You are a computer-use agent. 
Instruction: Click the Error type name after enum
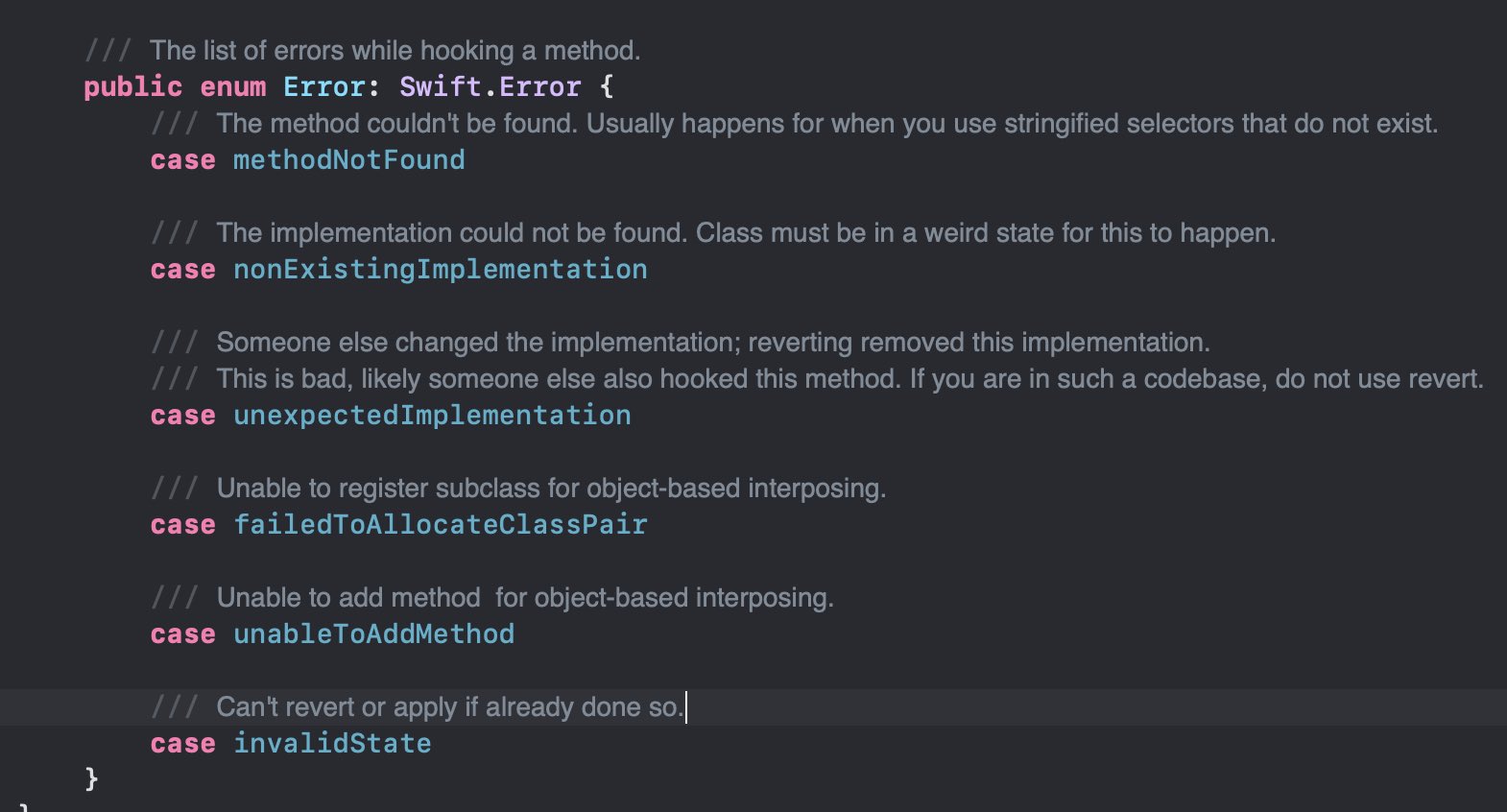click(323, 87)
